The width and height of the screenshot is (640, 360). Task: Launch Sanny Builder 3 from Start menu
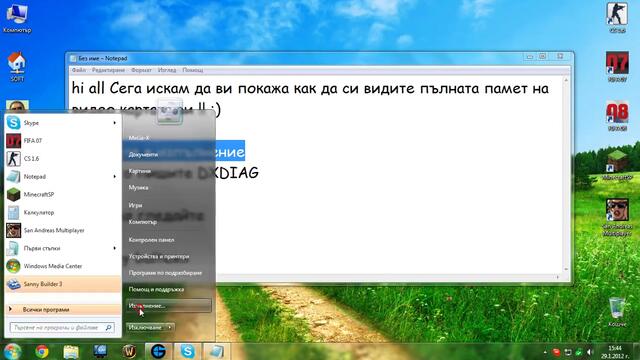point(62,284)
